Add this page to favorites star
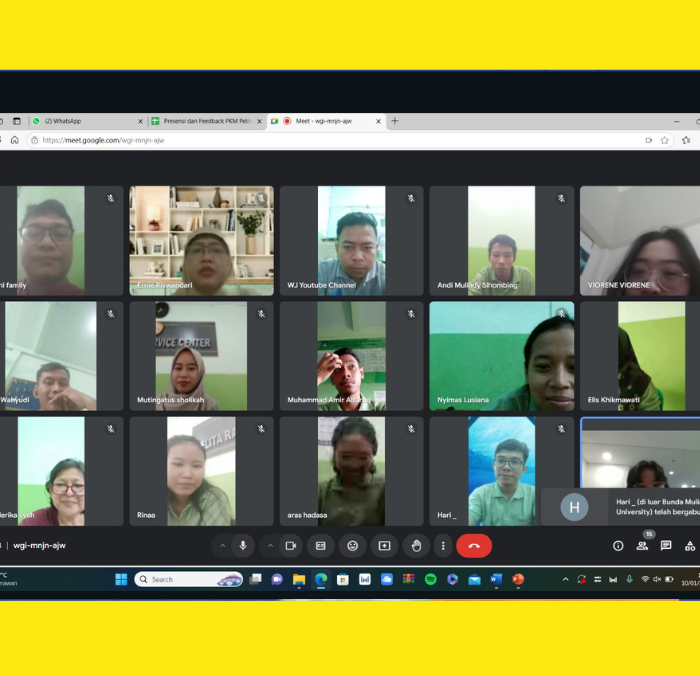700x675 pixels. pyautogui.click(x=664, y=140)
